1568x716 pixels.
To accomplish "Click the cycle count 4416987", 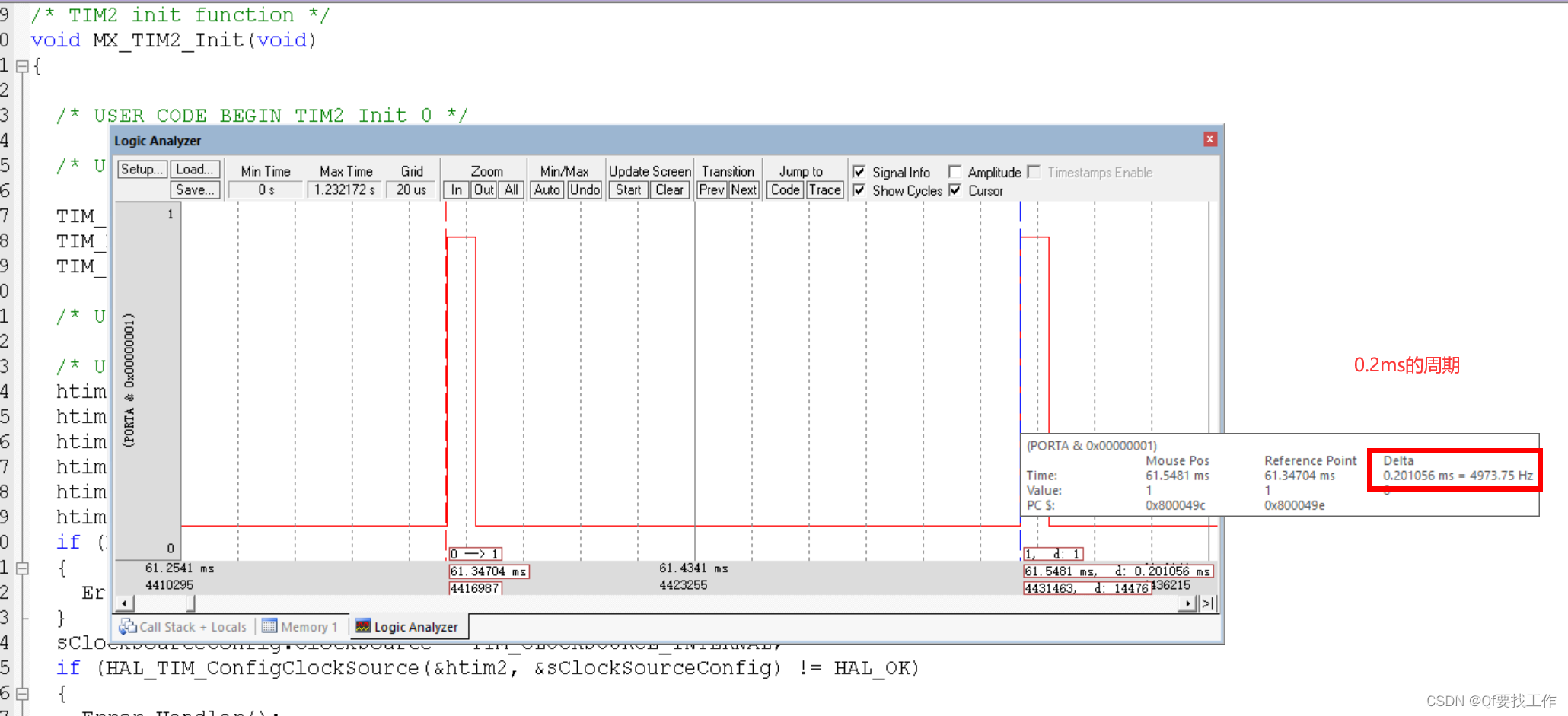I will [x=474, y=588].
